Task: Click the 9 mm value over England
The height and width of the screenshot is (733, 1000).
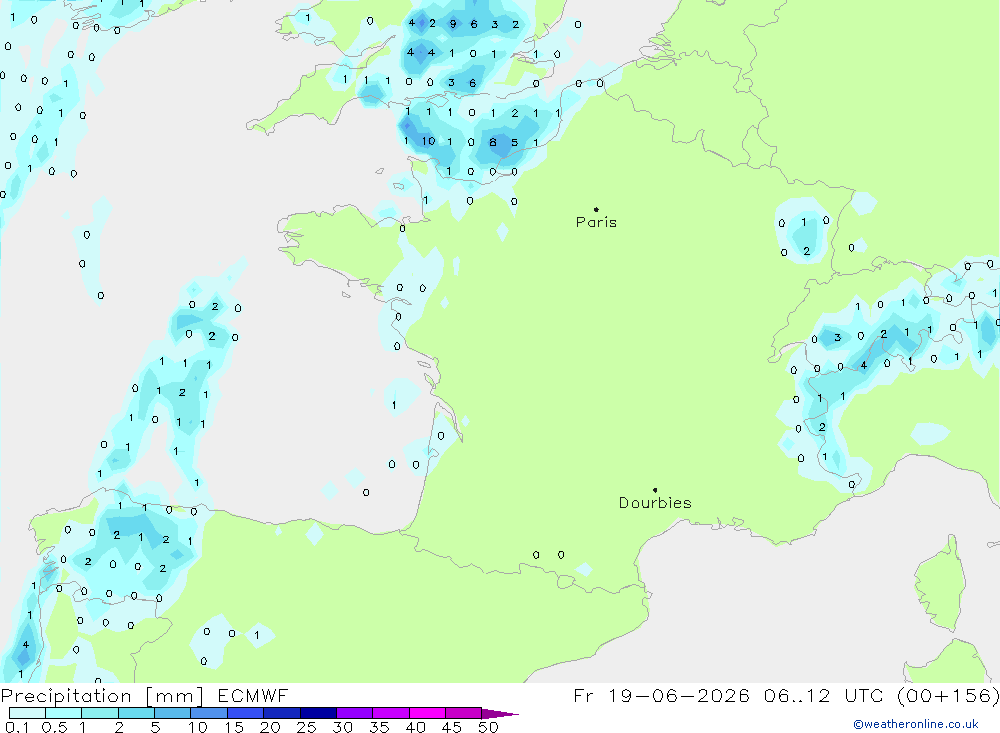Action: click(453, 24)
